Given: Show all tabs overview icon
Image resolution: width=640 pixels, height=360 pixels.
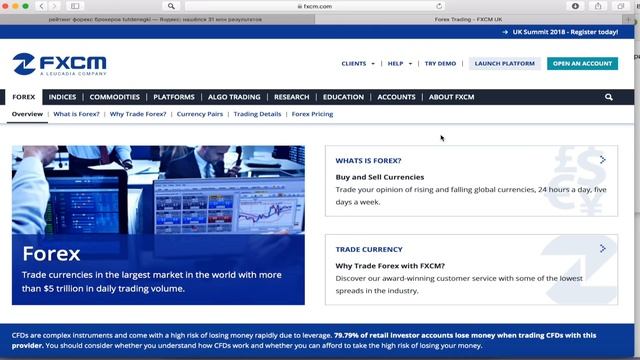Looking at the screenshot, I should coord(621,6).
